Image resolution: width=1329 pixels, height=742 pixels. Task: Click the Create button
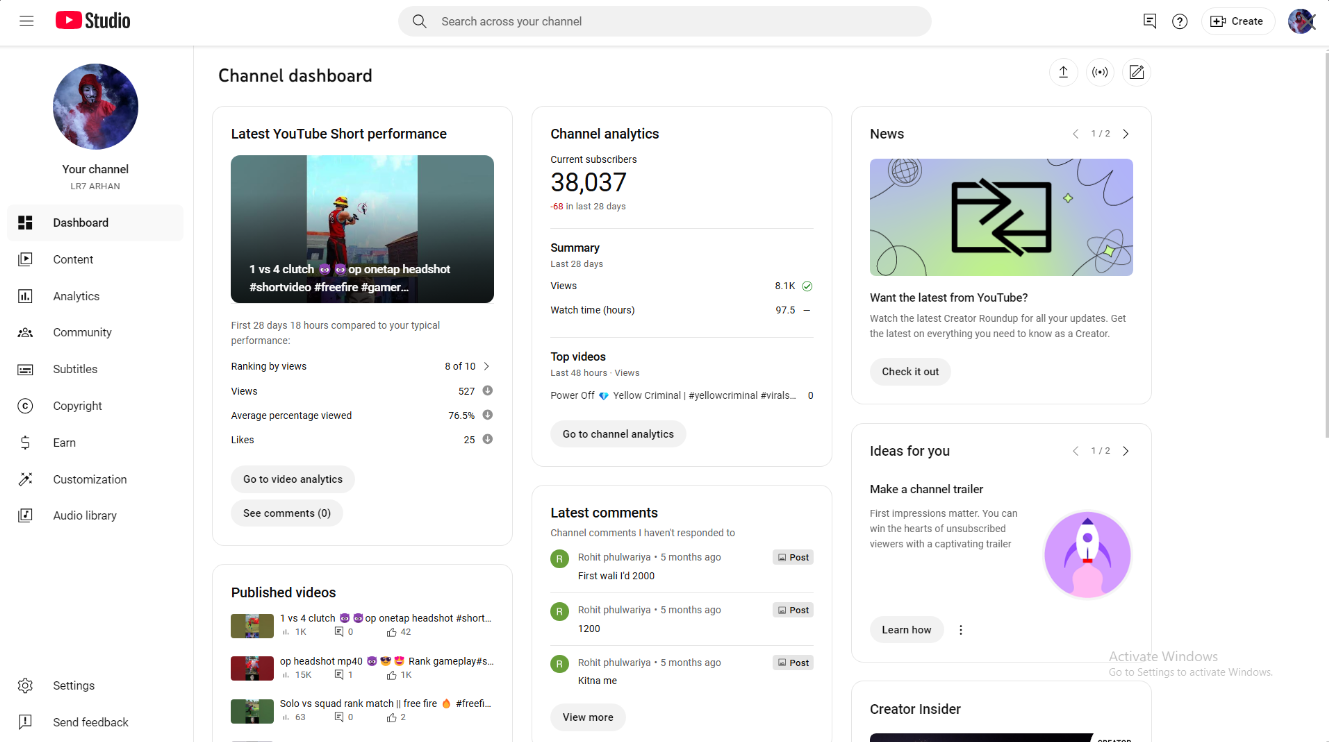click(x=1238, y=21)
